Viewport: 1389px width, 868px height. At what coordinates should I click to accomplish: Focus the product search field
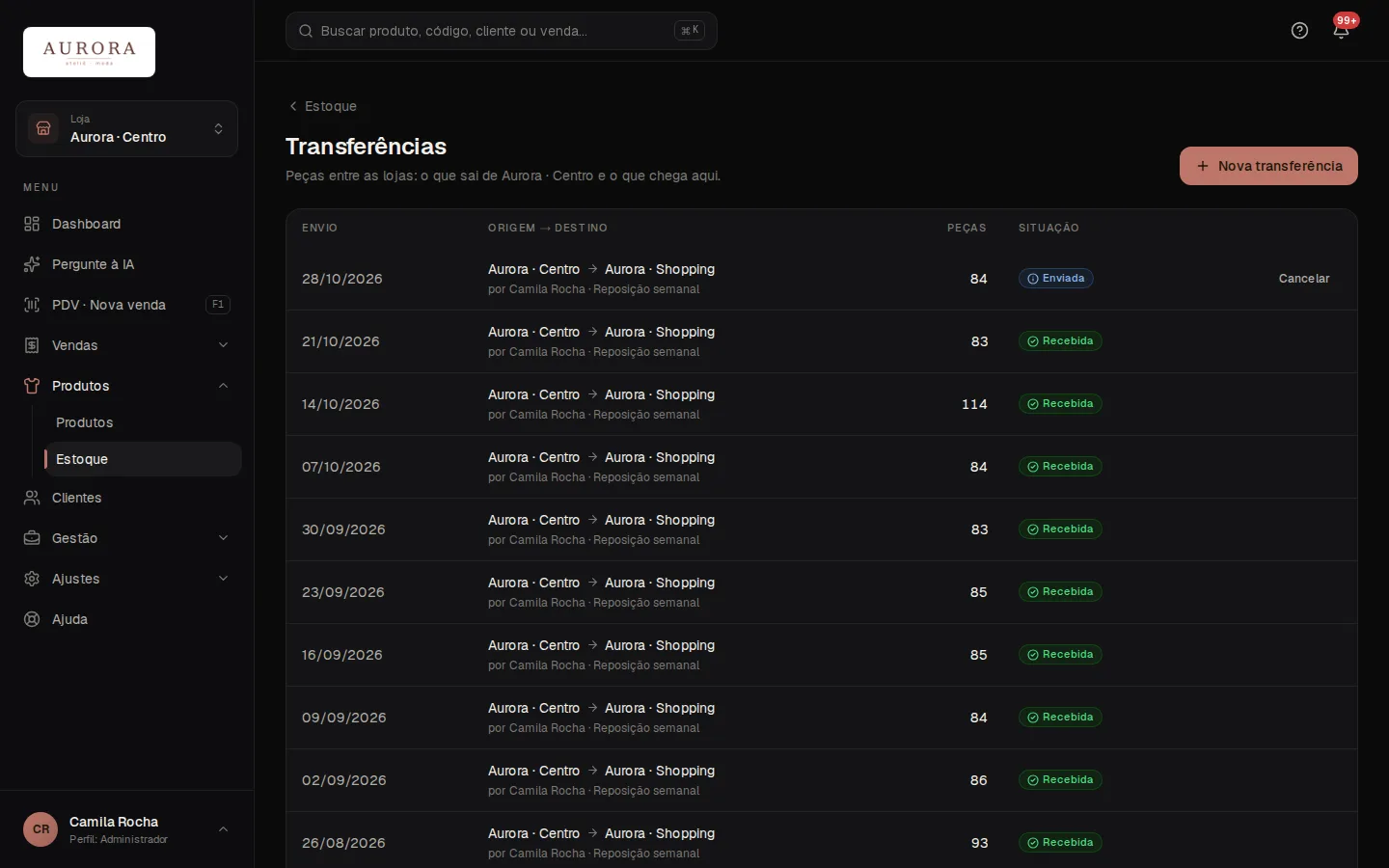click(x=502, y=31)
